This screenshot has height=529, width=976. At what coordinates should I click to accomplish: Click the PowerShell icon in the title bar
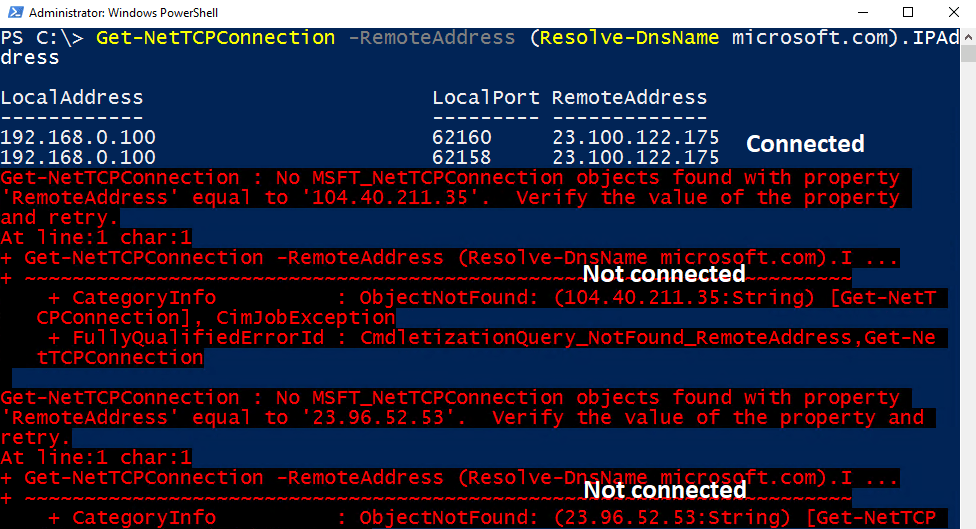(13, 13)
